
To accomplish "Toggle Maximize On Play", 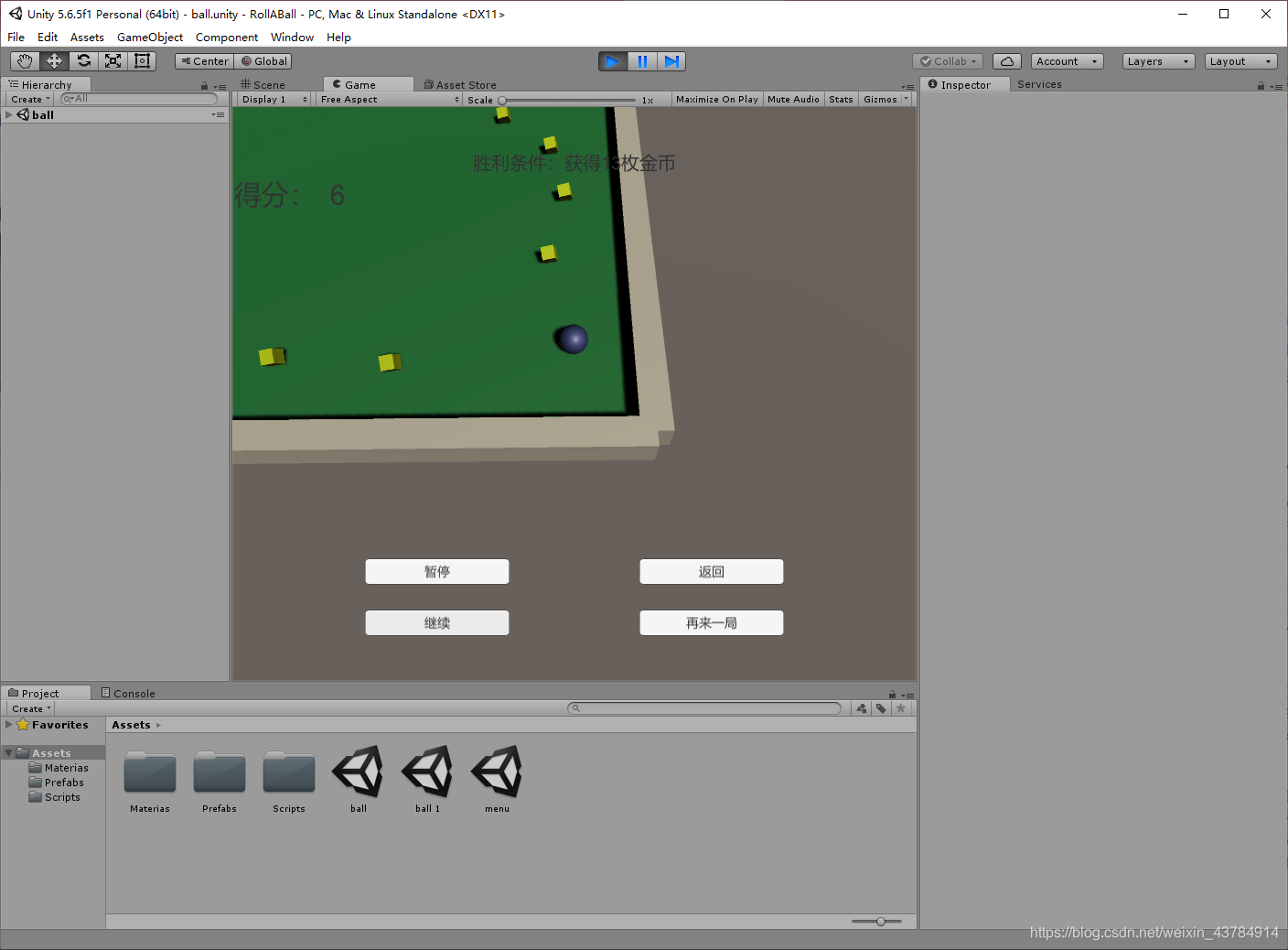I will coord(717,99).
